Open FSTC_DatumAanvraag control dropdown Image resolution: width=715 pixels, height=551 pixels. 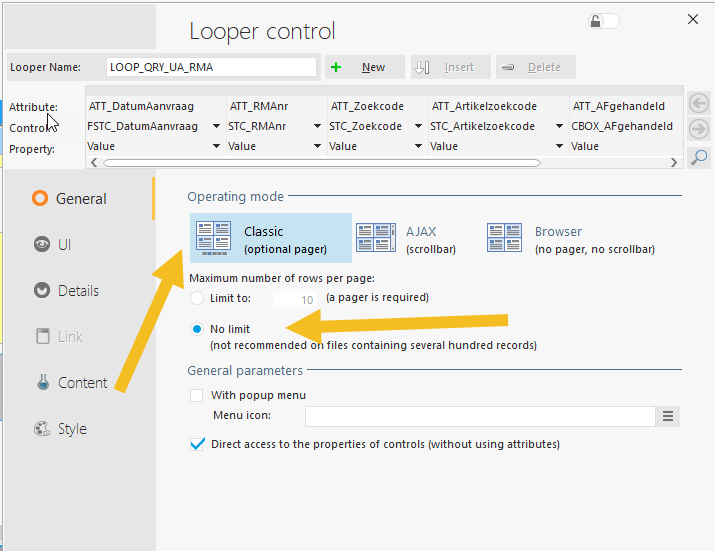(x=216, y=126)
